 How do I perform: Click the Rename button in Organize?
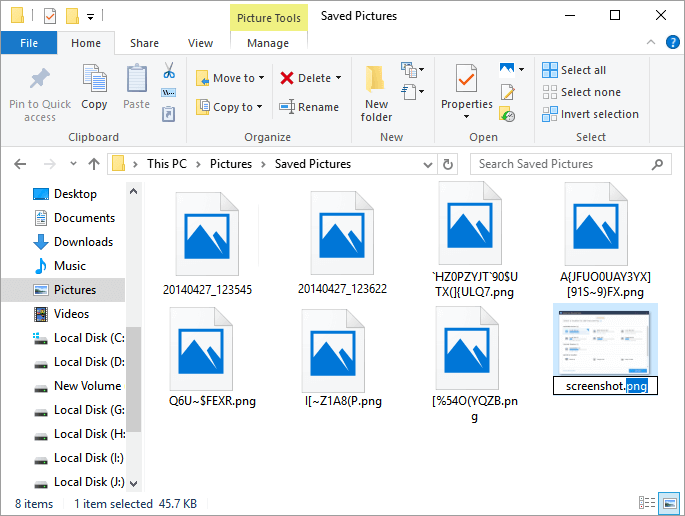point(309,107)
